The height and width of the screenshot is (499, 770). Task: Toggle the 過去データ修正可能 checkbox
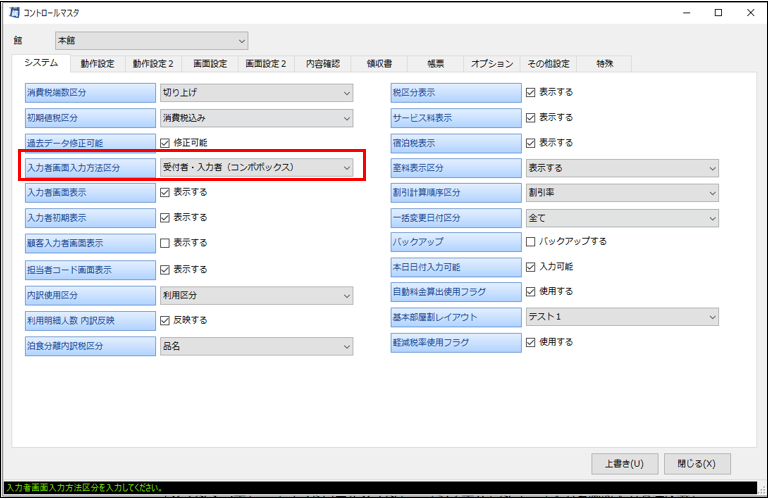coord(166,143)
